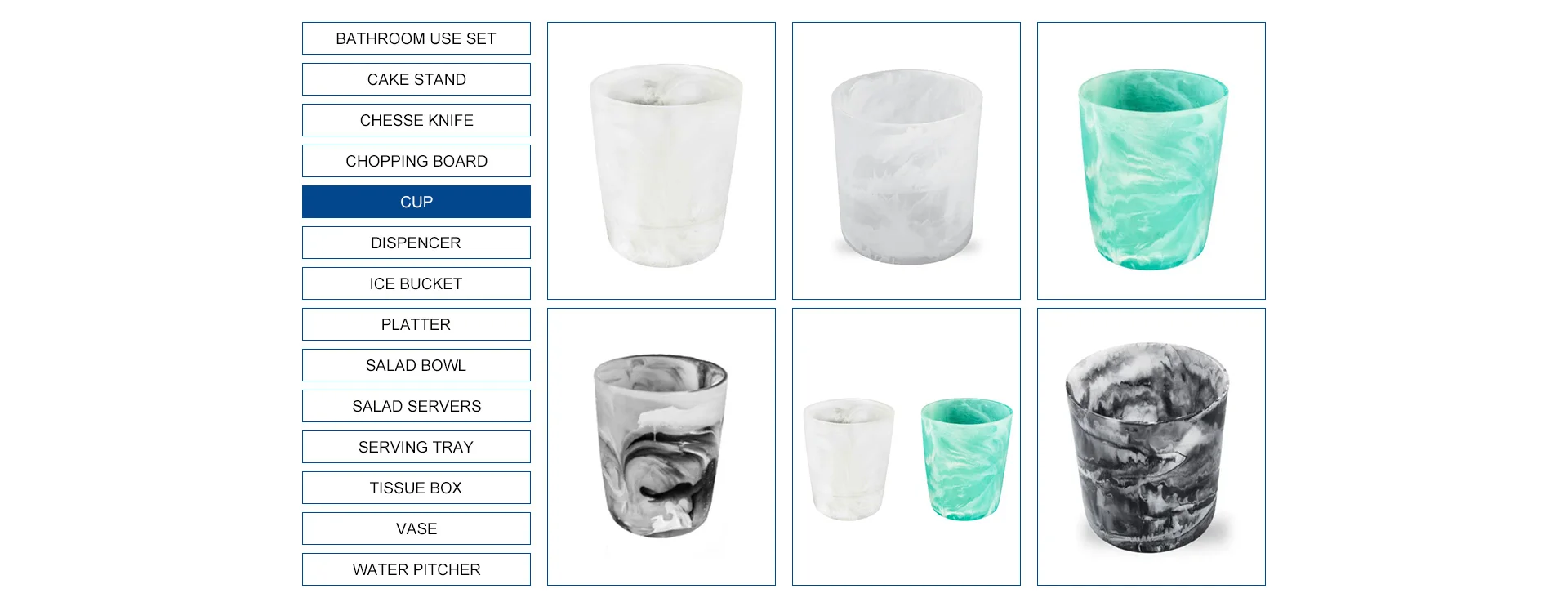Screen dimensions: 1568x602
Task: Open the white and turquoise cup pair
Action: click(x=906, y=447)
